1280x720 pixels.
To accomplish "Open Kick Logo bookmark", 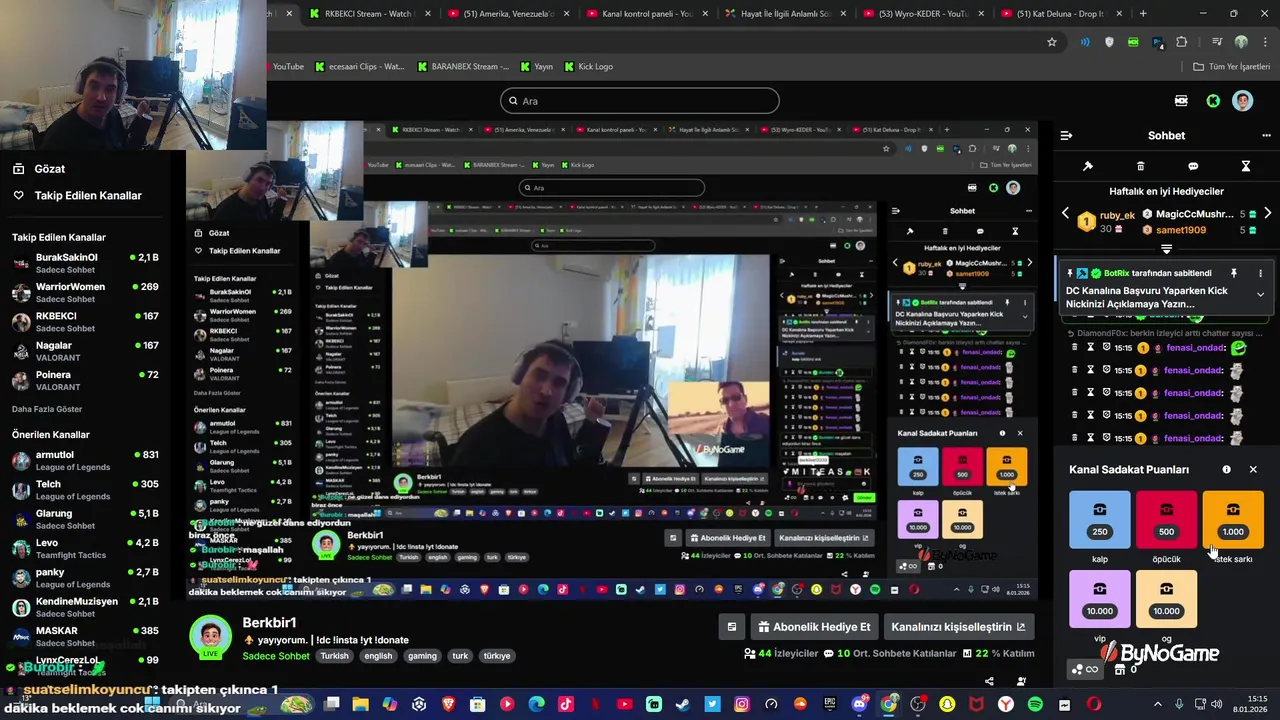I will click(x=588, y=67).
